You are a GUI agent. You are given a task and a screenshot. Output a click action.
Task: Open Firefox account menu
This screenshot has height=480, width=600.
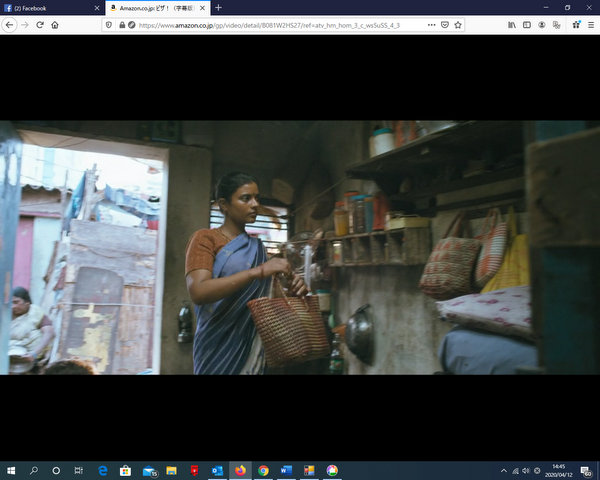(542, 25)
